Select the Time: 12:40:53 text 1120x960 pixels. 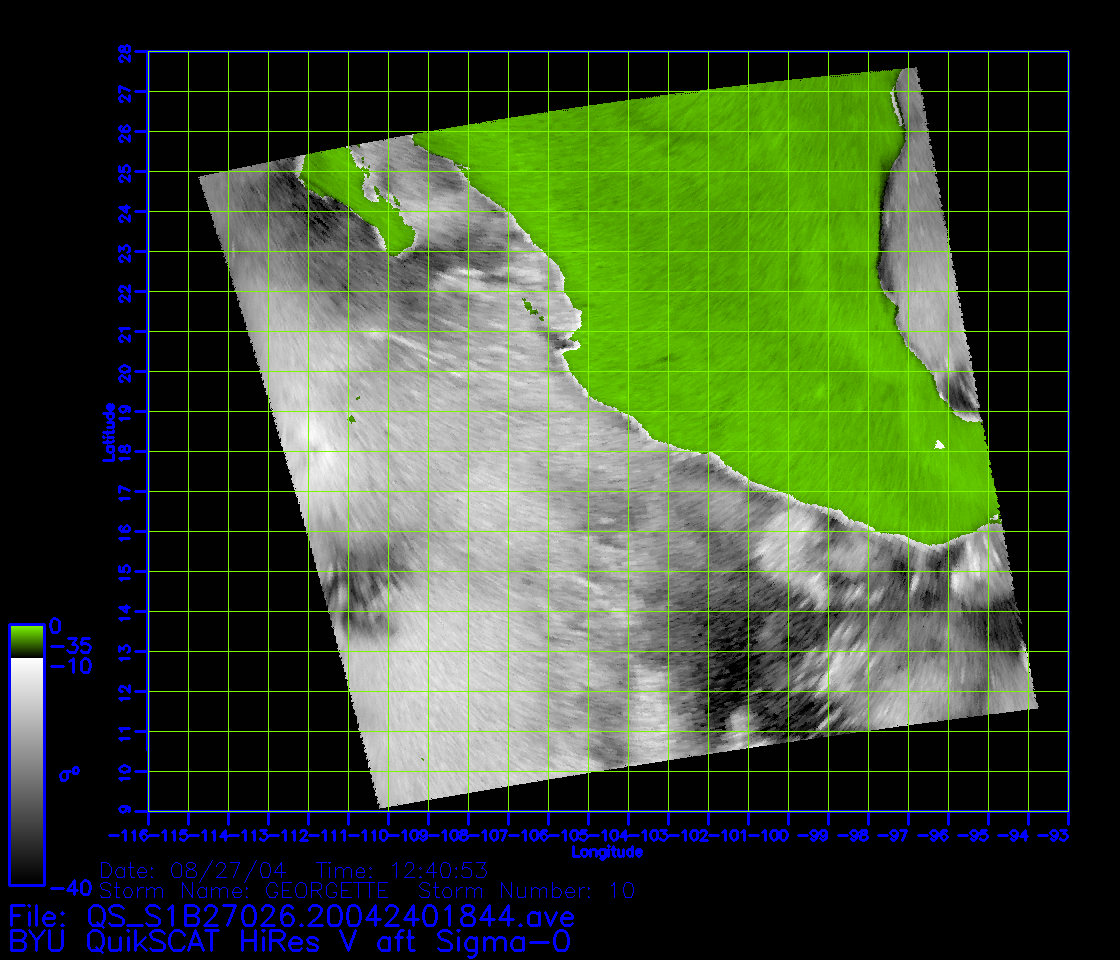pyautogui.click(x=401, y=870)
